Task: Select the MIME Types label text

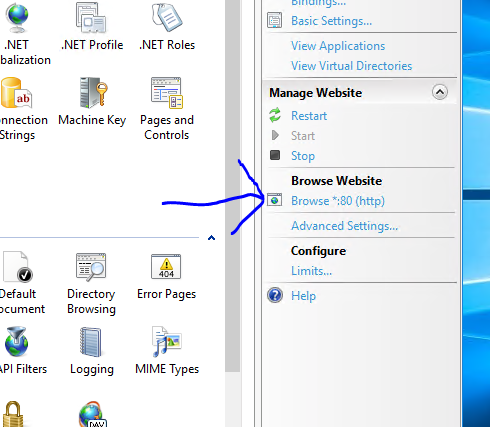Action: tap(167, 369)
